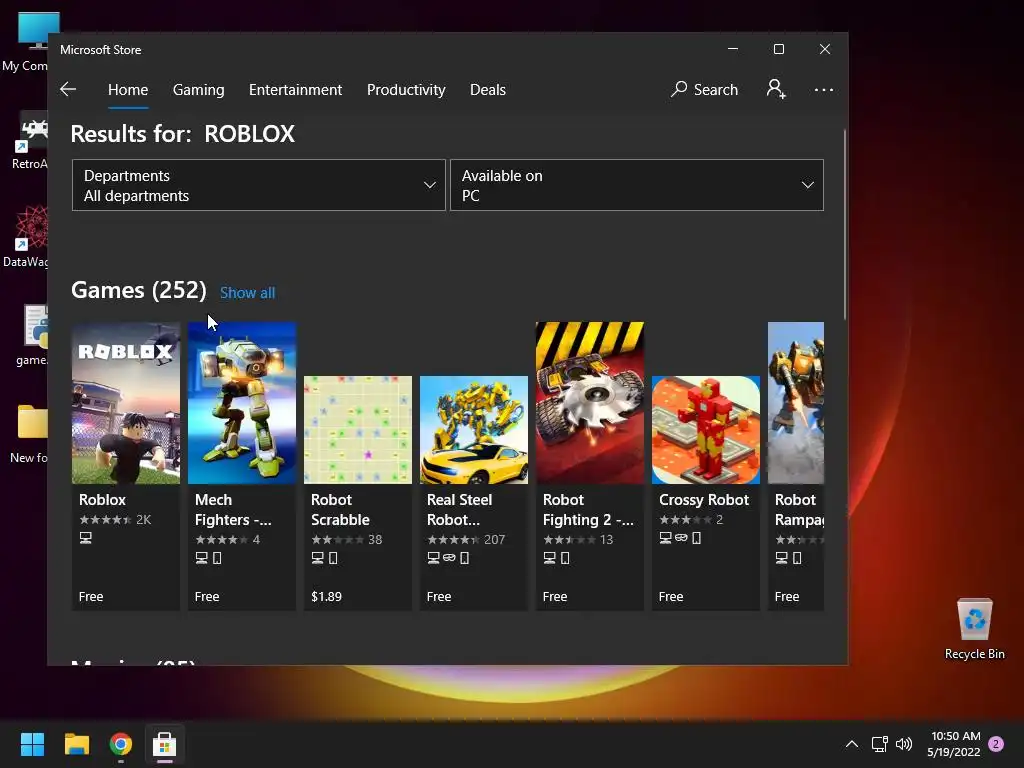Select the New folder desktop icon
The image size is (1024, 768).
[29, 434]
